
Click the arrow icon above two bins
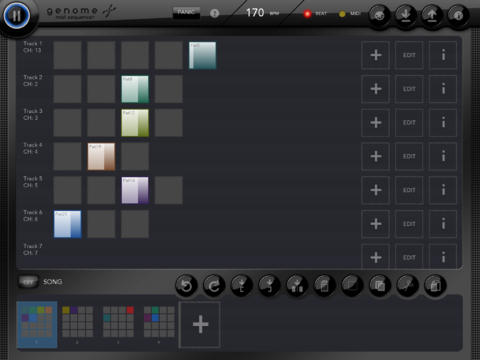pyautogui.click(x=297, y=285)
